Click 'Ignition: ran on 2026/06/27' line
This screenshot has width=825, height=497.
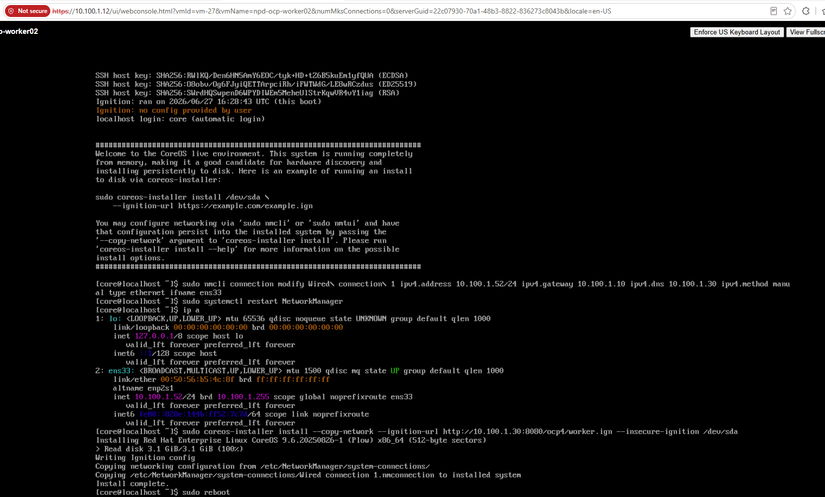208,102
